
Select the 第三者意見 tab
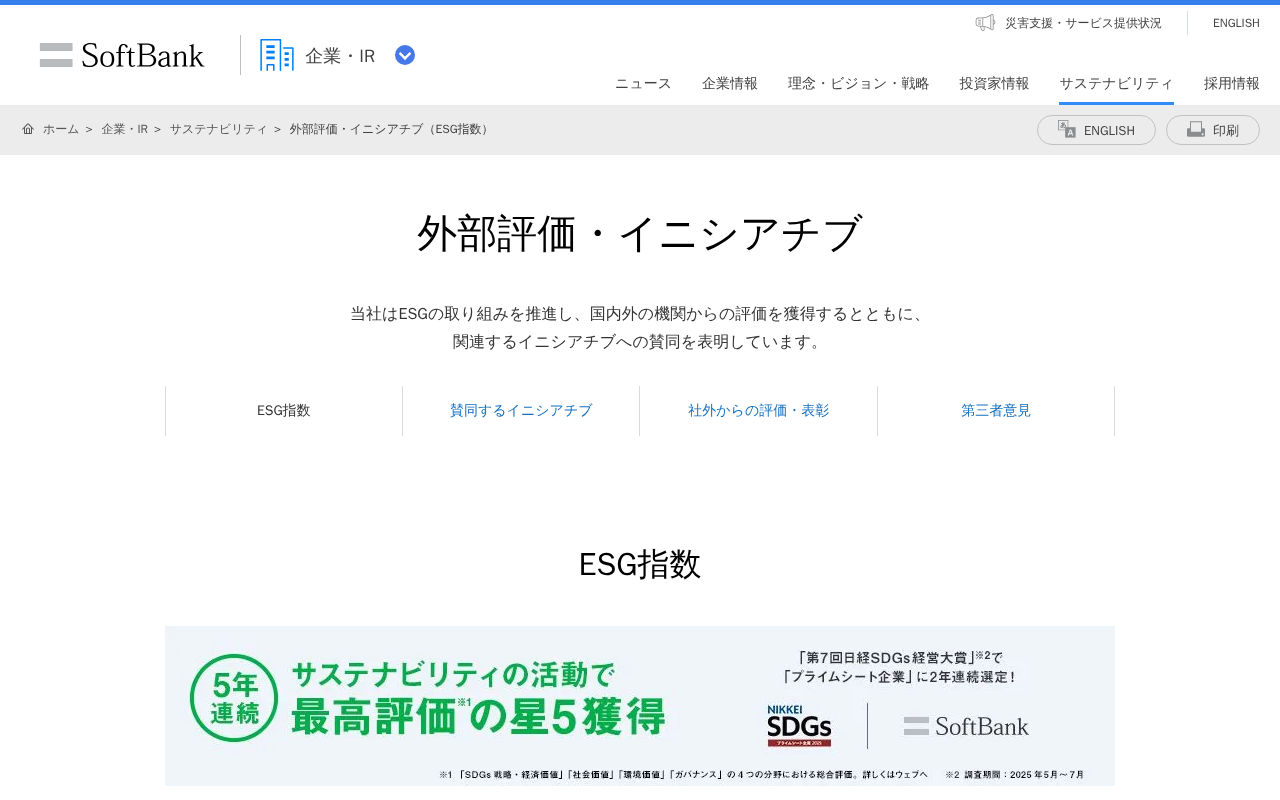click(996, 411)
